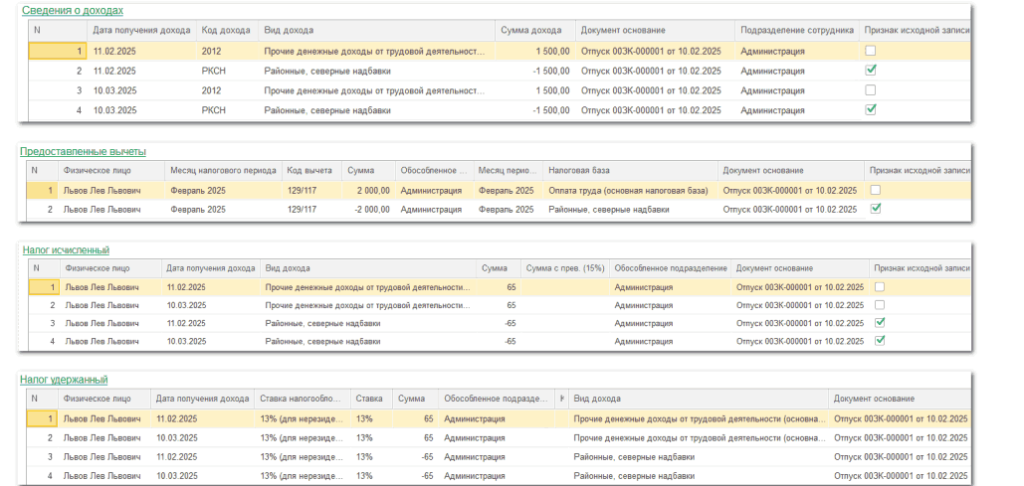Sort by the "Код дохода" column header
This screenshot has width=1024, height=486.
[227, 30]
